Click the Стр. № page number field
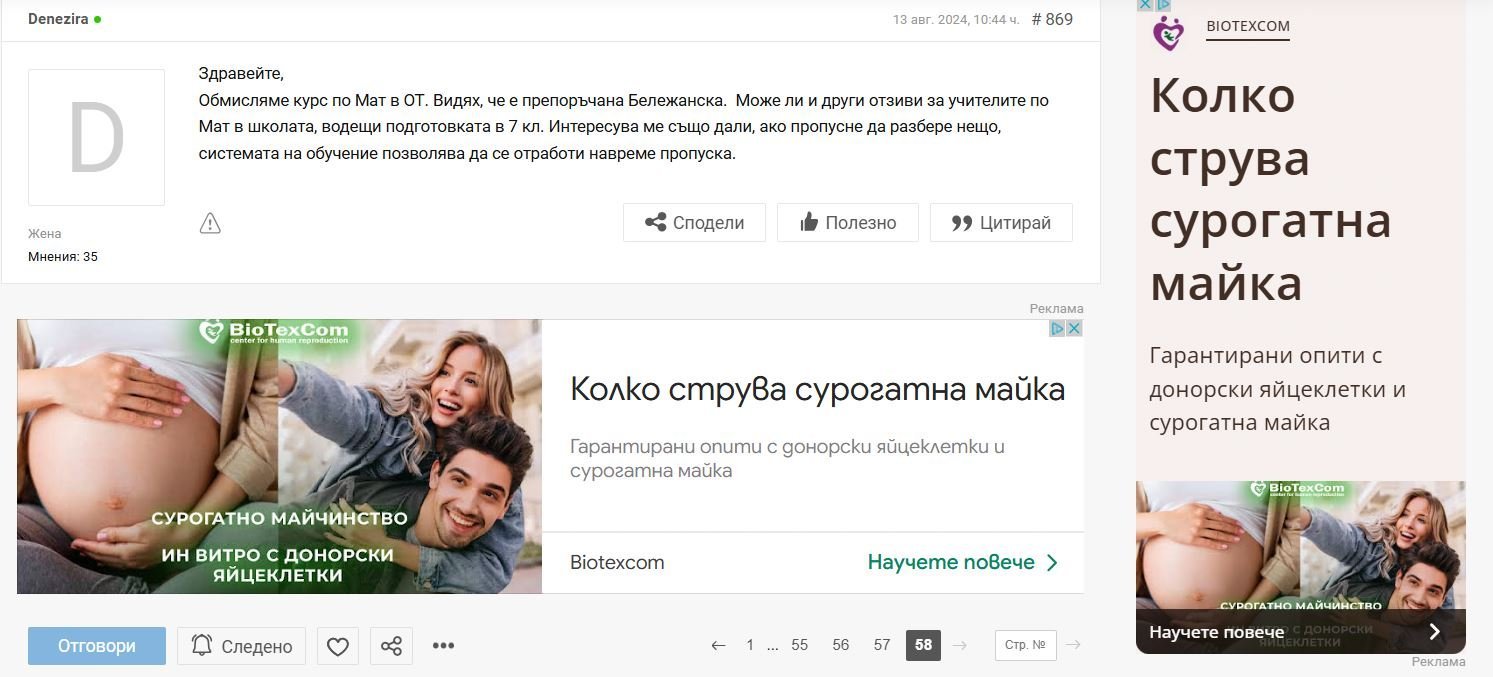 pos(1025,646)
